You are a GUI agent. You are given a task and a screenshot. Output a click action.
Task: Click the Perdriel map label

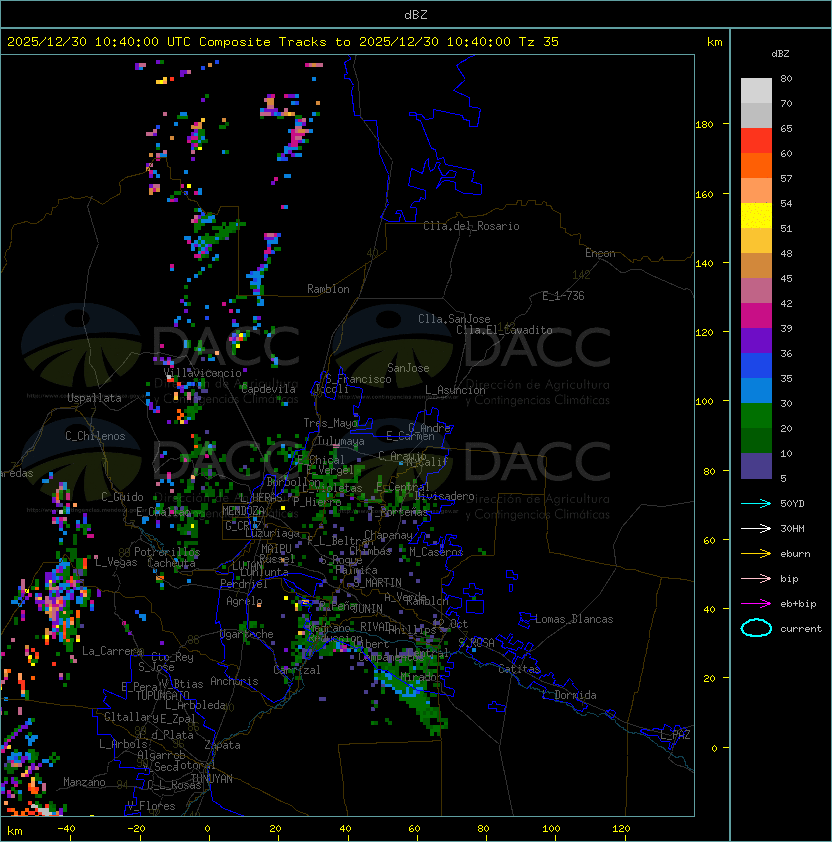click(244, 584)
